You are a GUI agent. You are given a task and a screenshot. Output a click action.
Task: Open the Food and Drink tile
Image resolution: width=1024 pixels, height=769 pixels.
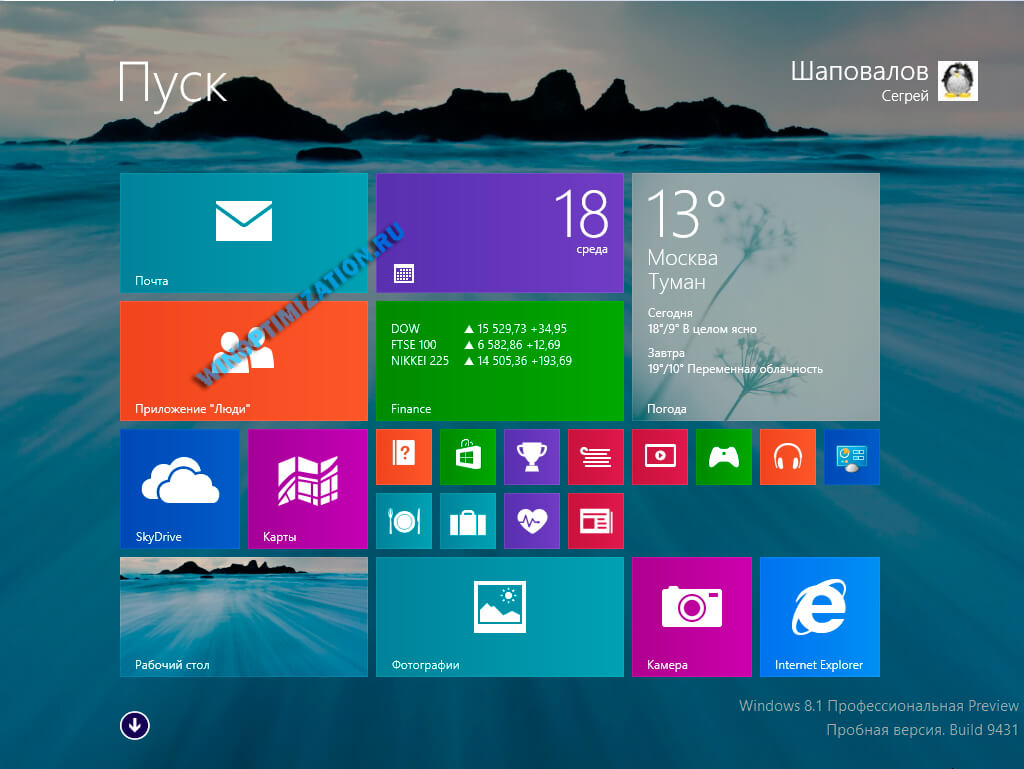pos(404,521)
